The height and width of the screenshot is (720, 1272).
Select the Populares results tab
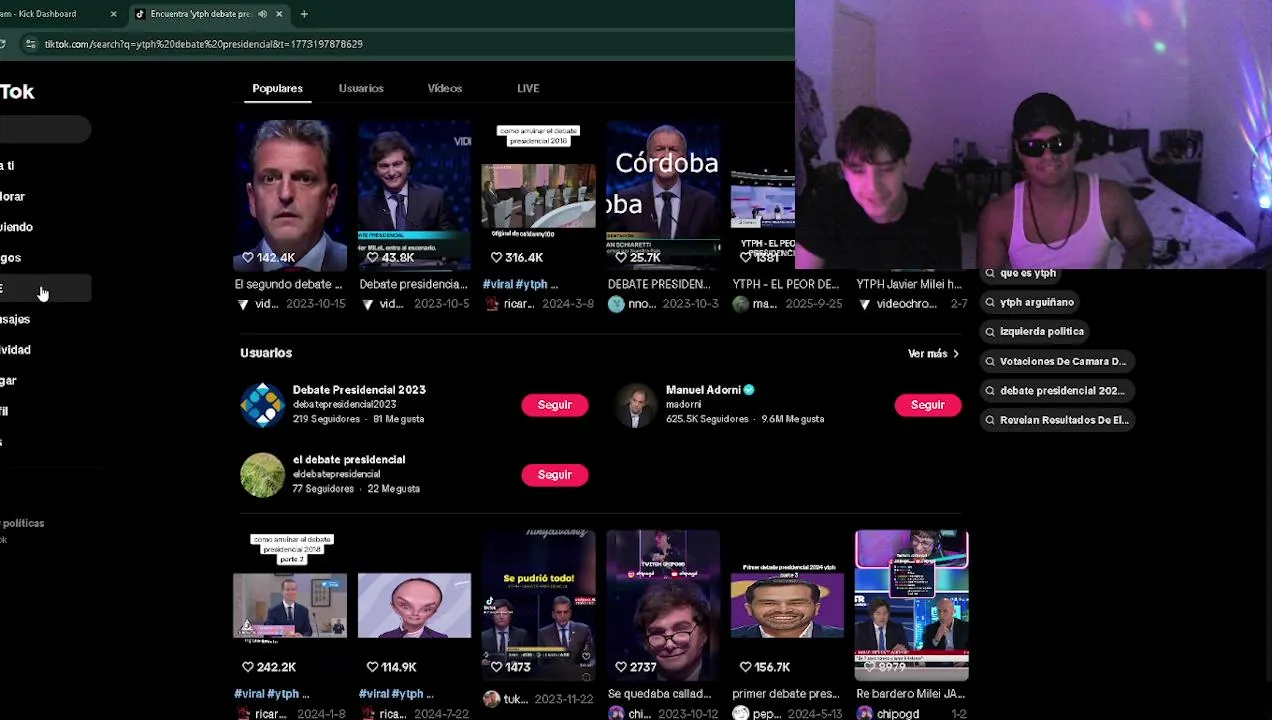click(x=277, y=89)
